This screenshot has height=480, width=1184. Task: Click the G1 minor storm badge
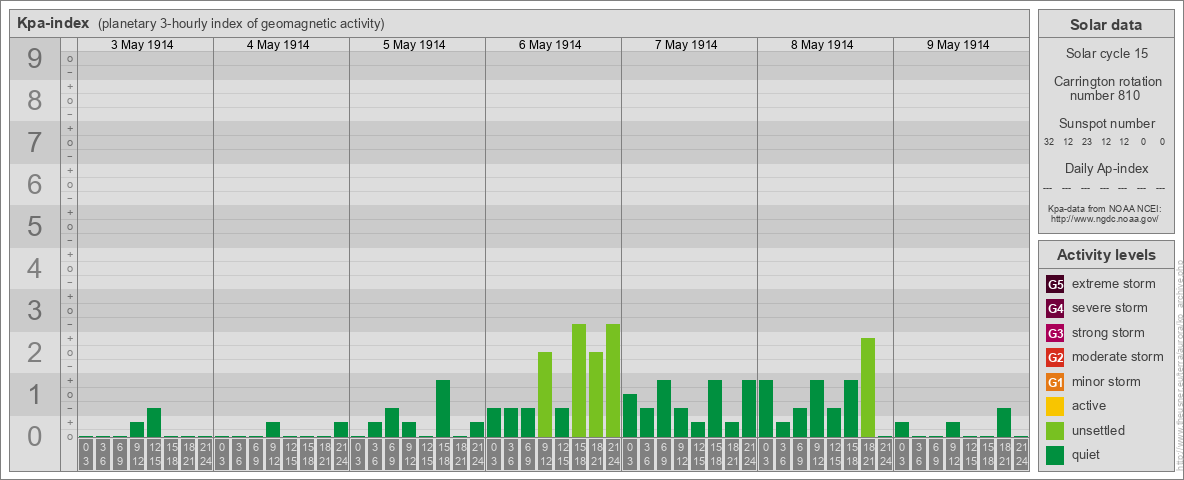(x=1055, y=382)
